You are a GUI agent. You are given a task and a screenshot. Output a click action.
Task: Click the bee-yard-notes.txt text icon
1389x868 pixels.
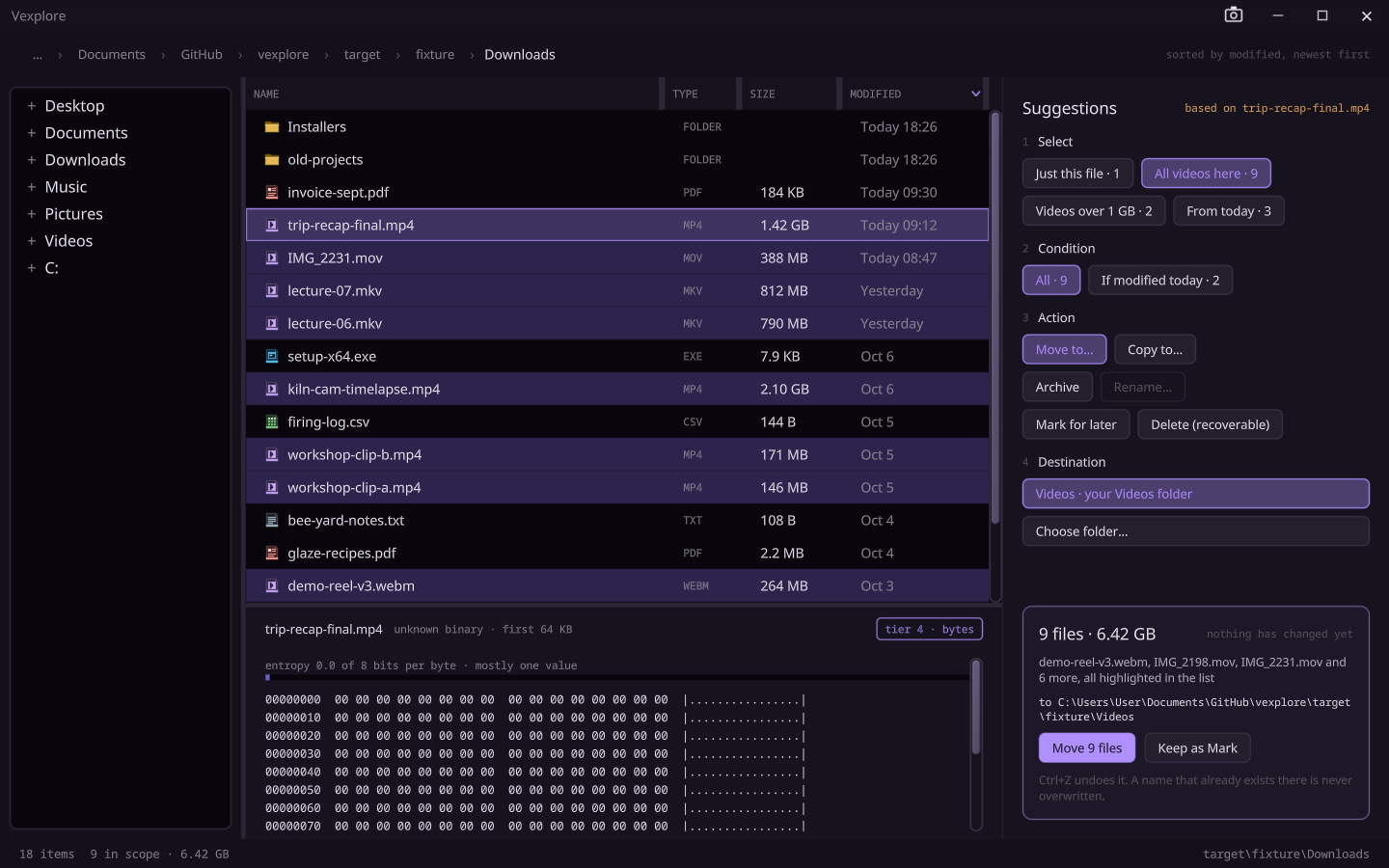point(272,521)
